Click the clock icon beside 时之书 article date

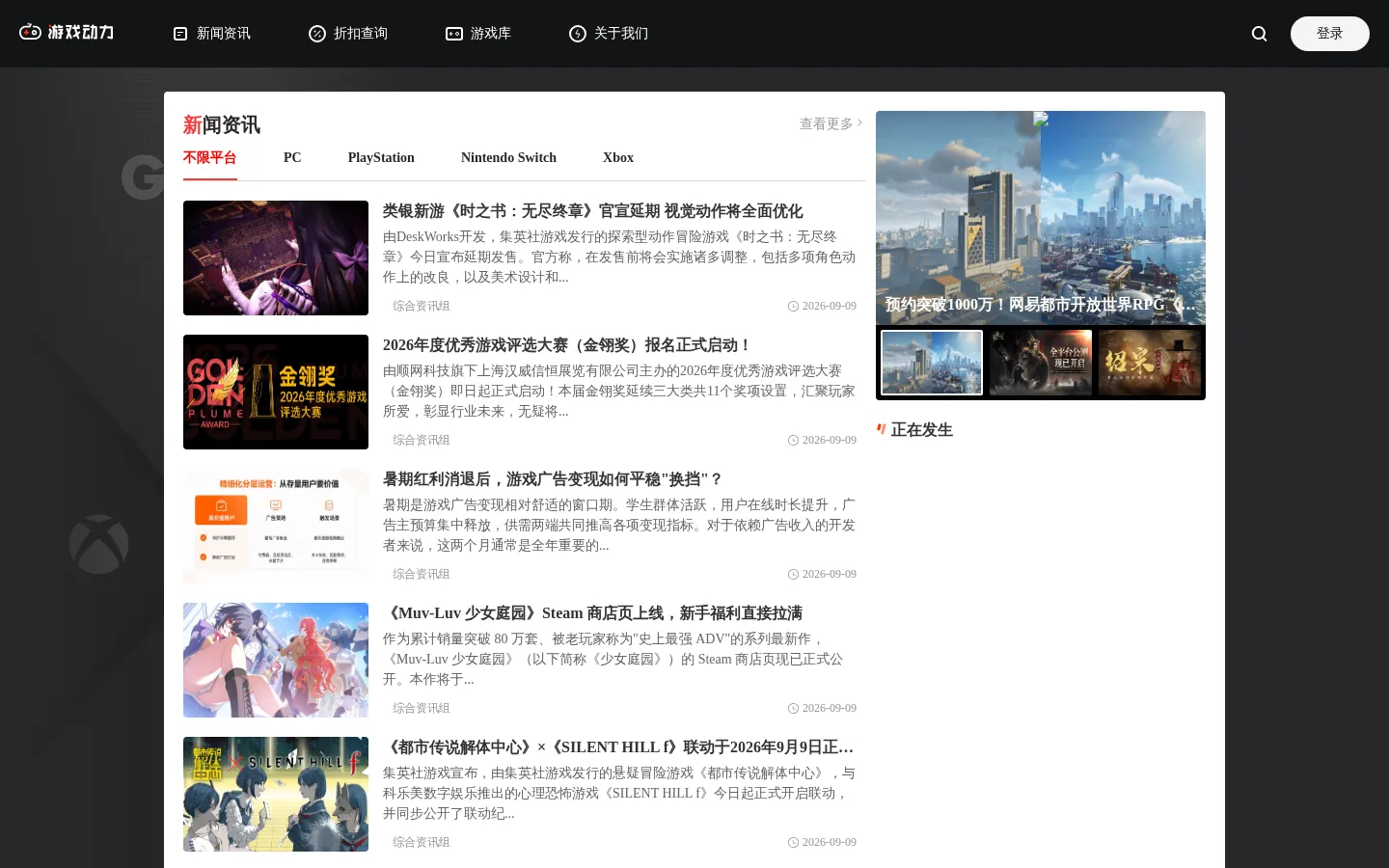[x=793, y=306]
